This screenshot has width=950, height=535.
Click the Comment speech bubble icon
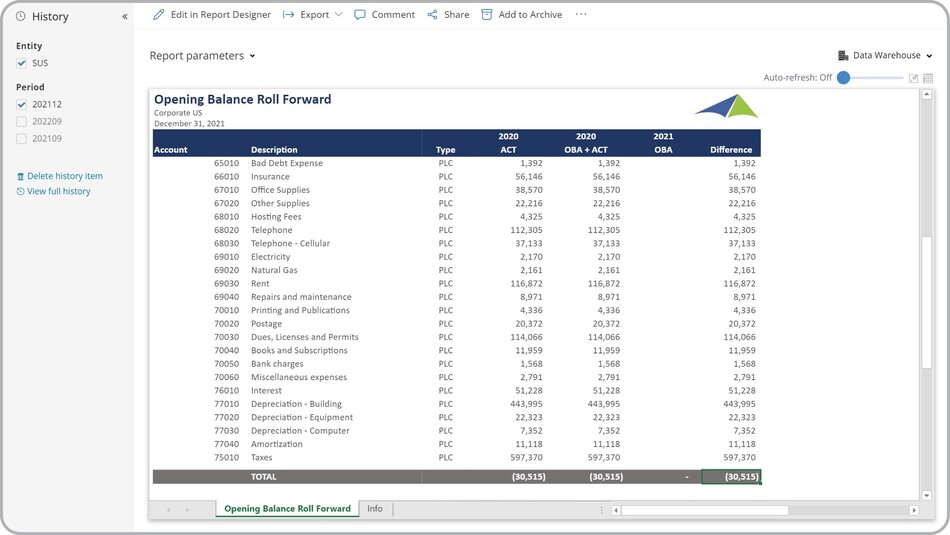[x=360, y=15]
